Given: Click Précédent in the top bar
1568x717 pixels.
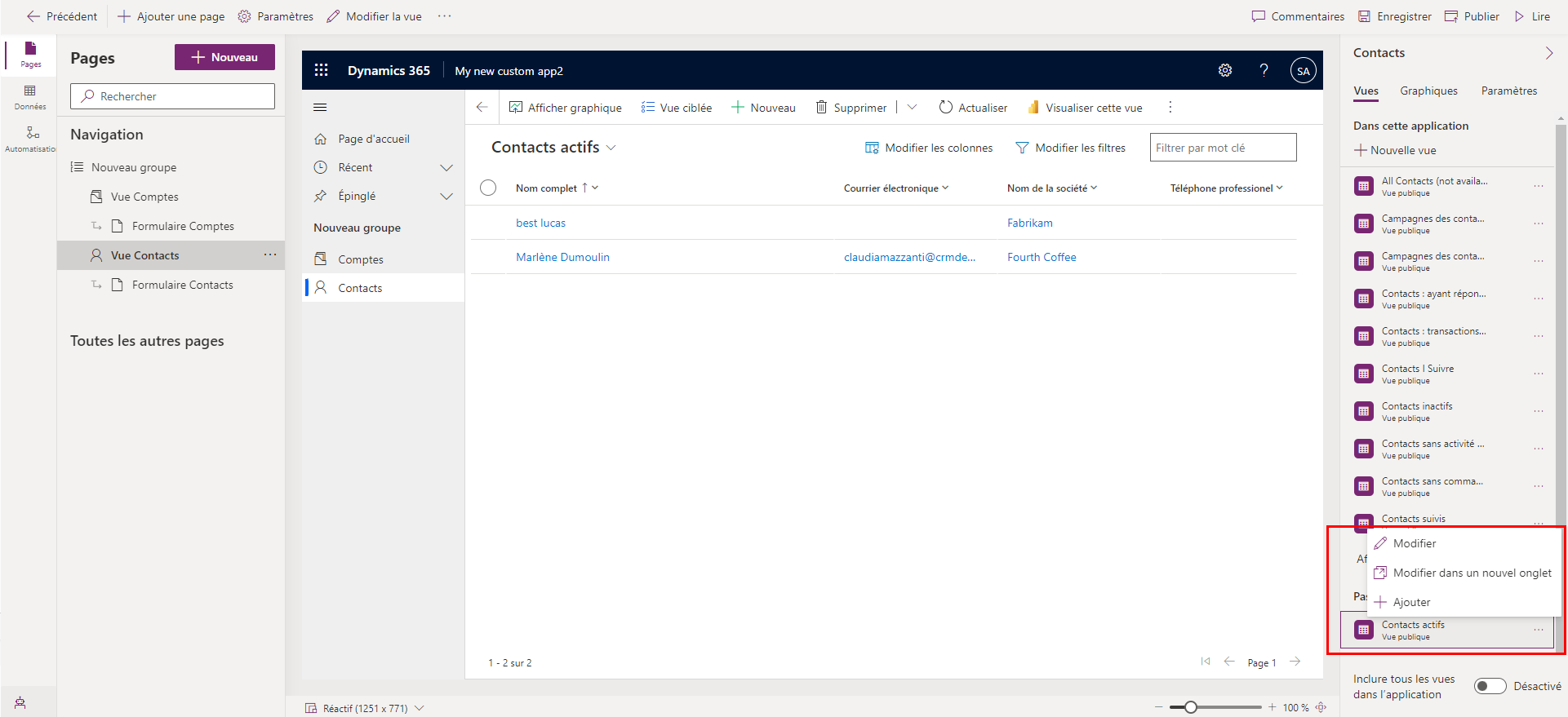Looking at the screenshot, I should 62,16.
